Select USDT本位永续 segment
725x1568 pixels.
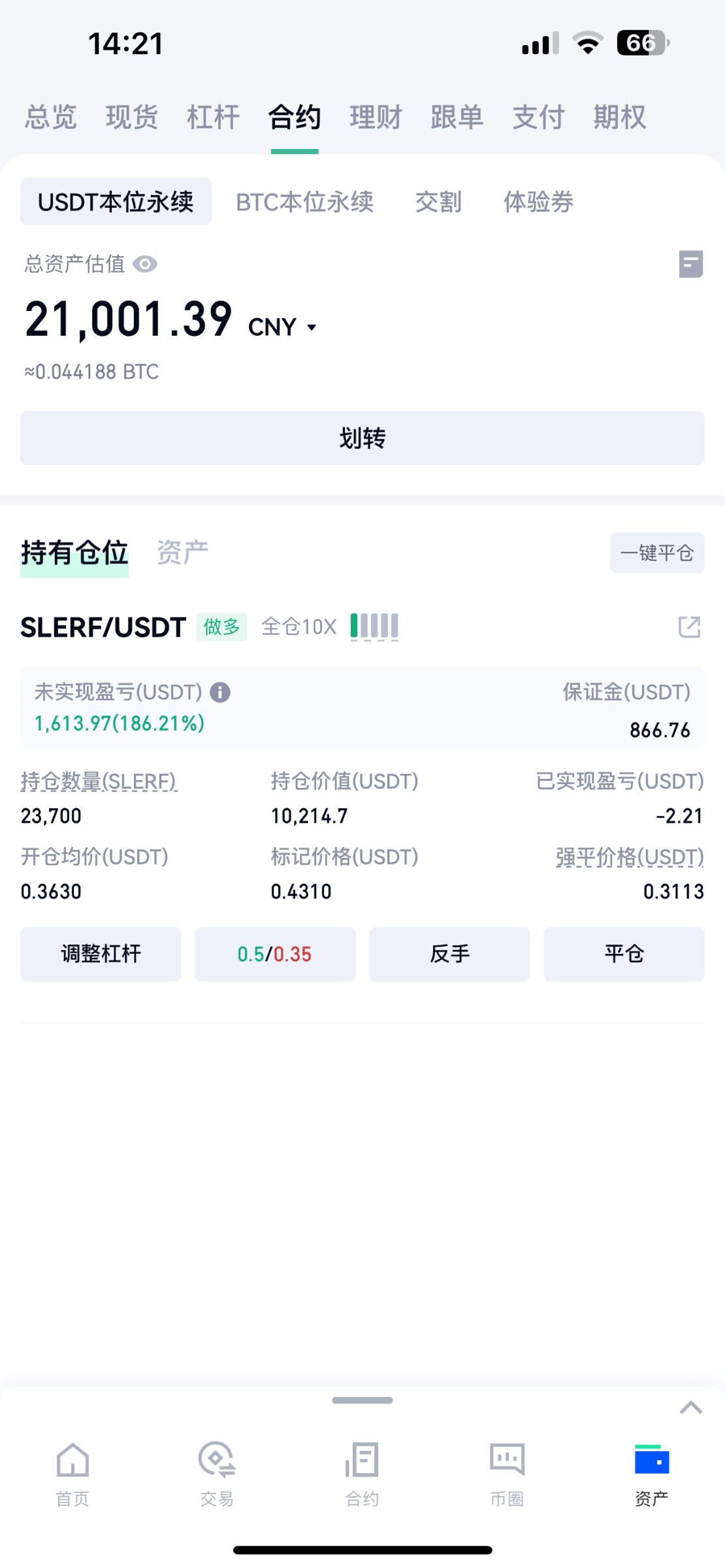coord(116,202)
